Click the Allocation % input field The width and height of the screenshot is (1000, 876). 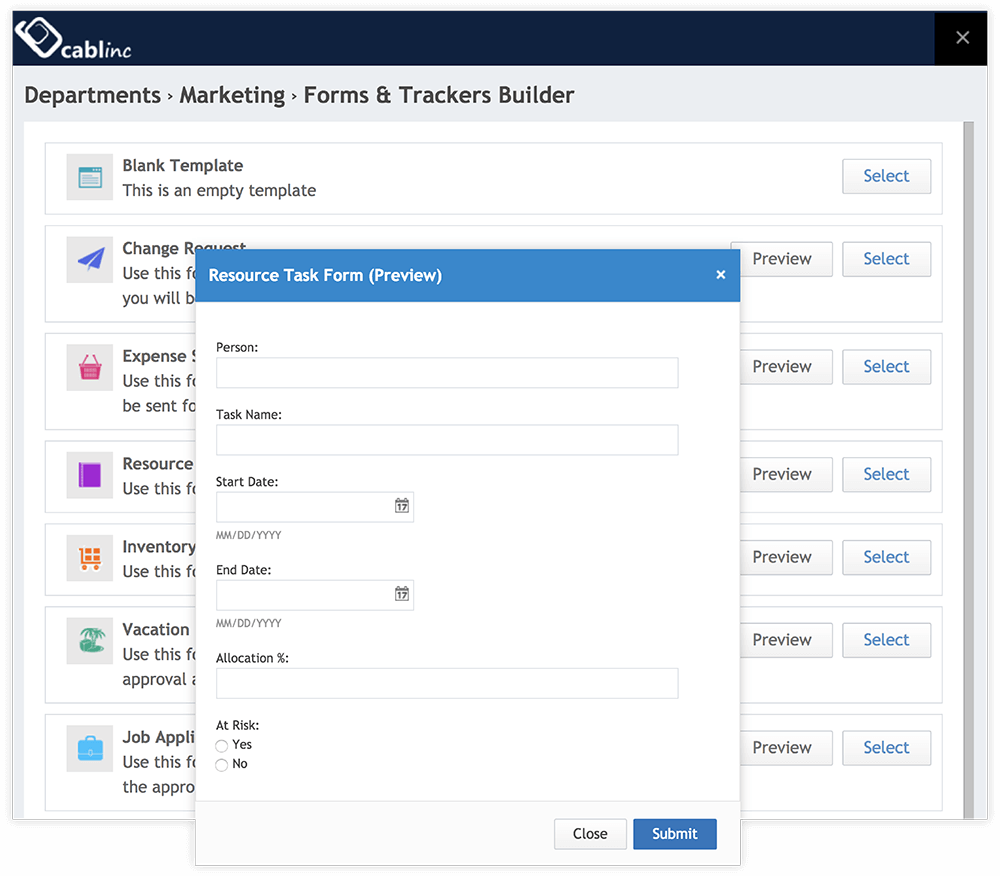446,683
